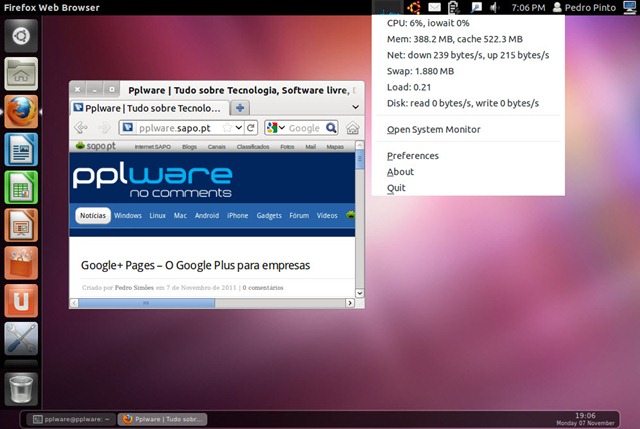Image resolution: width=640 pixels, height=429 pixels.
Task: Expand the list all tabs arrow
Action: point(356,107)
